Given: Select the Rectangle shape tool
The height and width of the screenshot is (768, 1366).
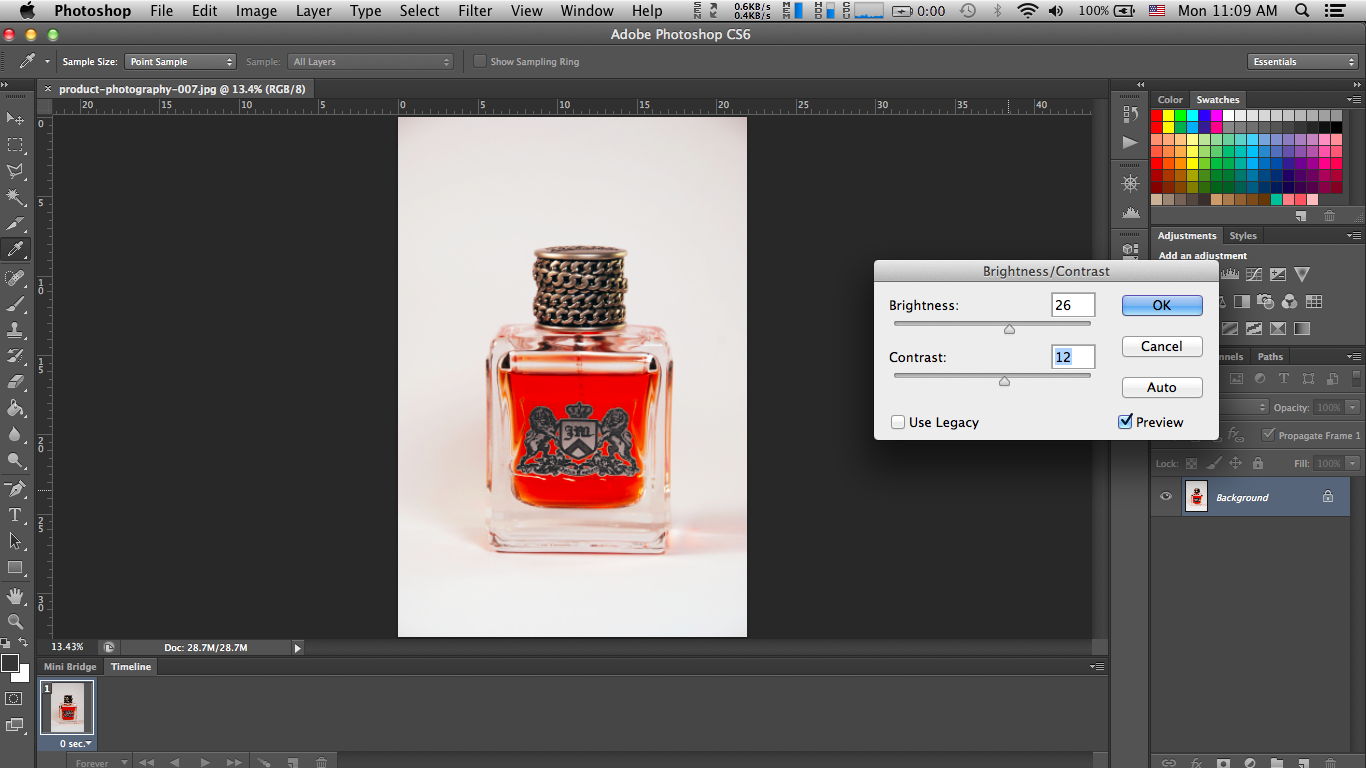Looking at the screenshot, I should tap(15, 567).
